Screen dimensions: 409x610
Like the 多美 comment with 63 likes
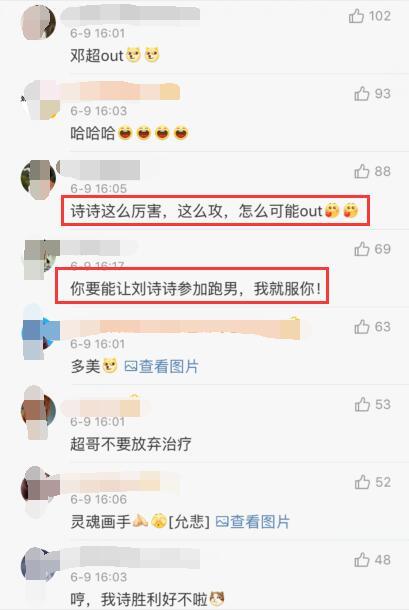click(x=362, y=327)
